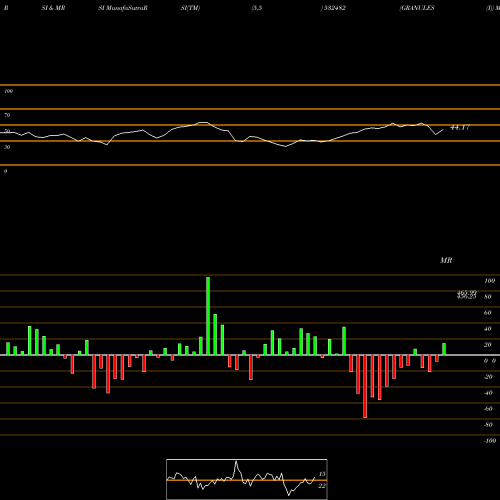Click the 60 label on MR axis
Viewport: 500px width, 500px height.
(488, 313)
